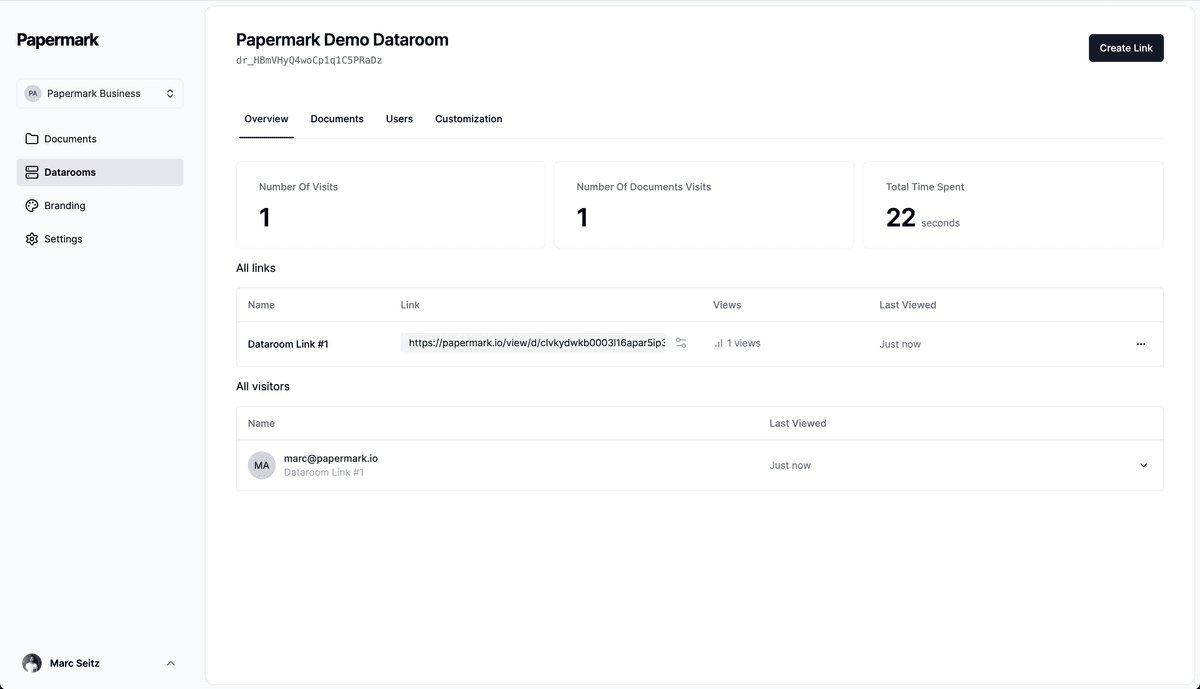This screenshot has height=689, width=1200.
Task: Click the Dataroom Link #1 name
Action: pos(288,344)
